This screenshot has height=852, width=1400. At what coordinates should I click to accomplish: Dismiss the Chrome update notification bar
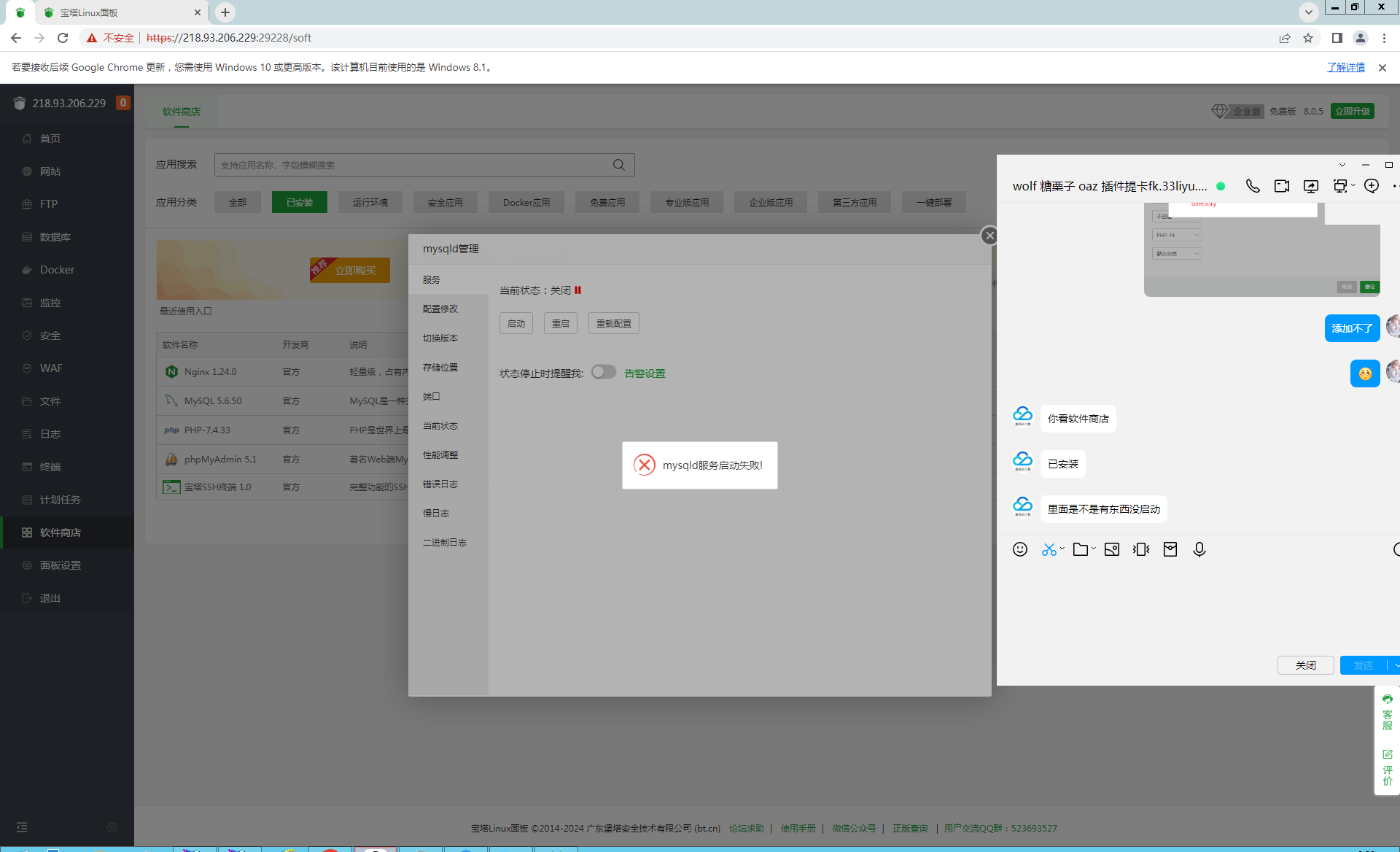[1382, 68]
